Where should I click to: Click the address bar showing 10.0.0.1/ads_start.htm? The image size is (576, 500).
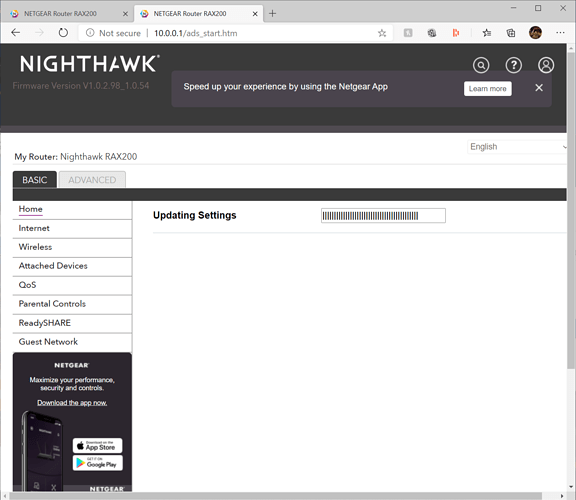[x=235, y=33]
